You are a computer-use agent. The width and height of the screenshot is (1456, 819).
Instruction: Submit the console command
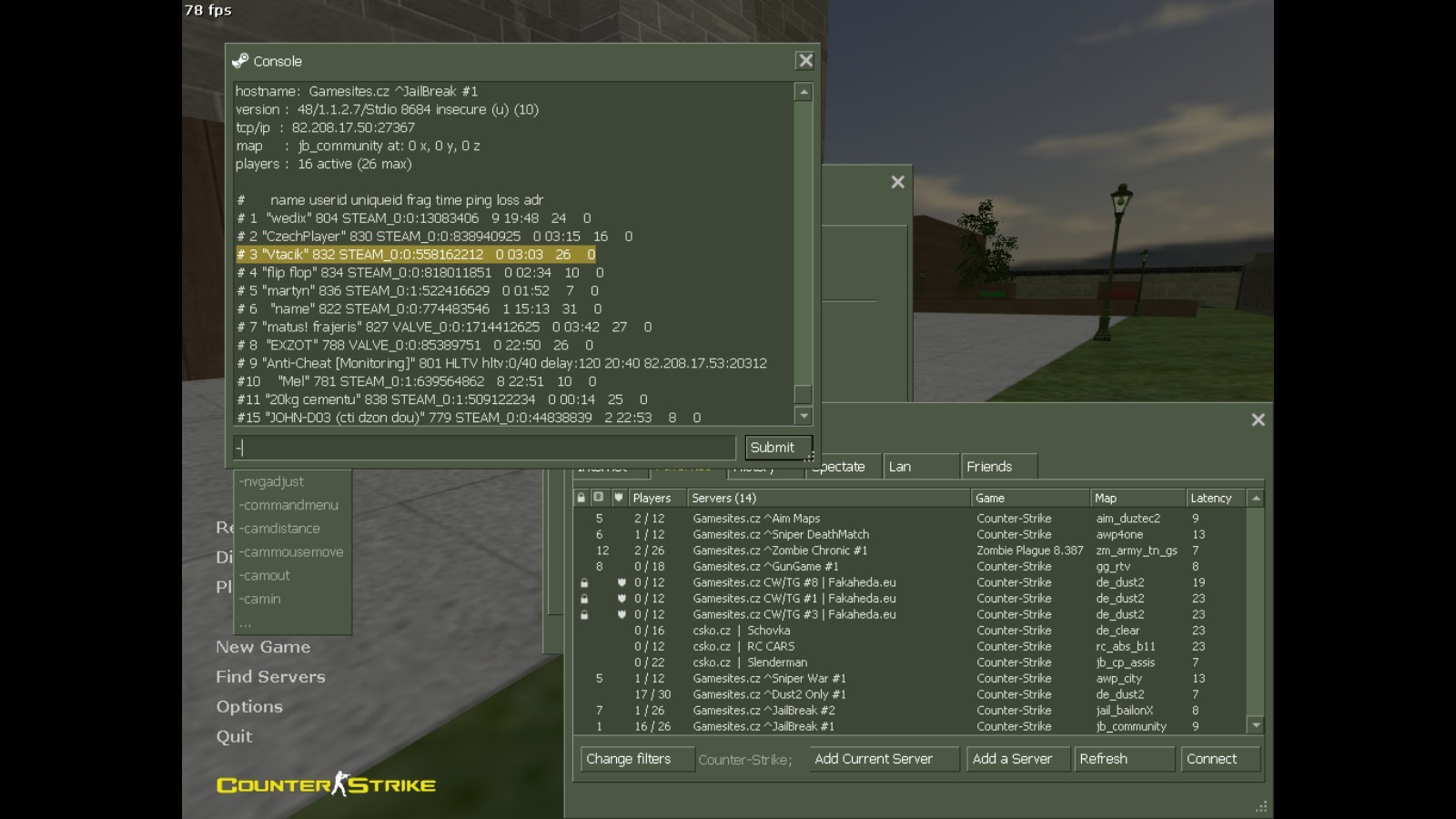[x=778, y=448]
